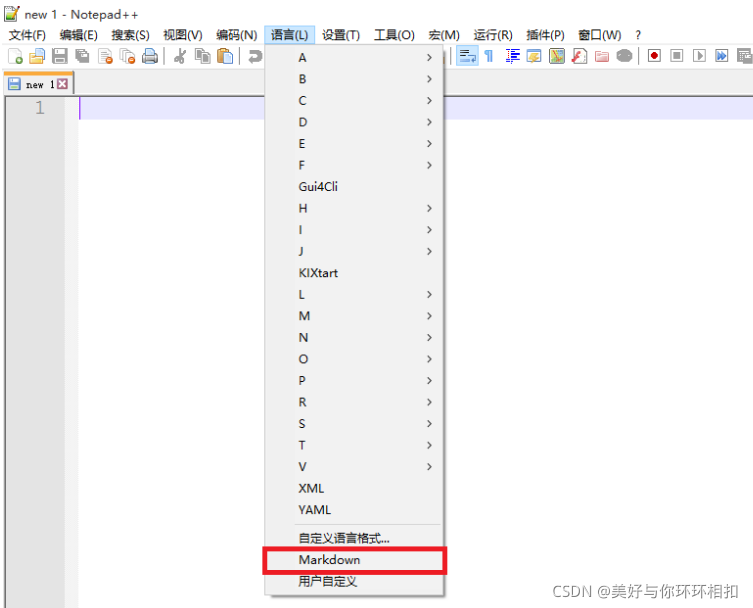Stop macro recording with the square icon

[x=677, y=56]
